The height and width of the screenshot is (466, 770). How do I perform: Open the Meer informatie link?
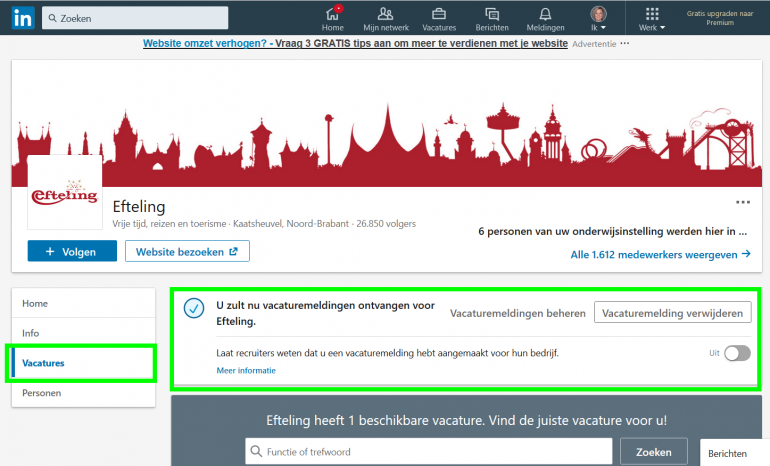tap(246, 370)
